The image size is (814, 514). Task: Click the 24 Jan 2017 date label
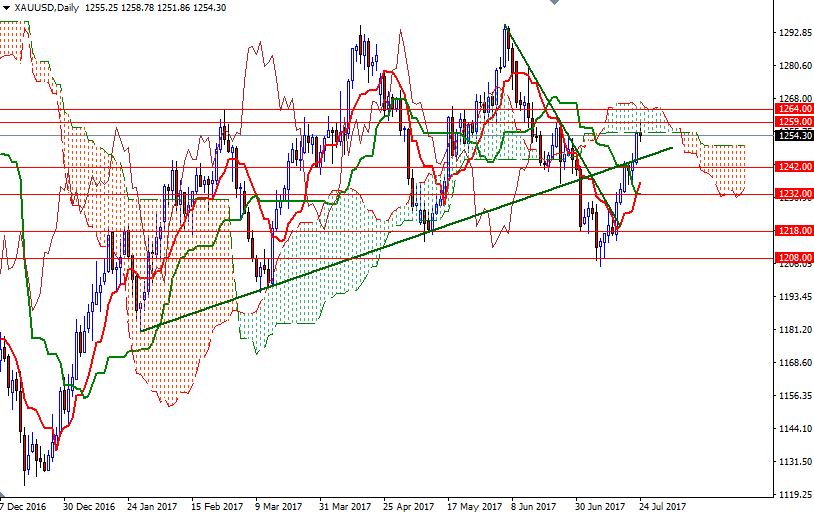pos(152,506)
